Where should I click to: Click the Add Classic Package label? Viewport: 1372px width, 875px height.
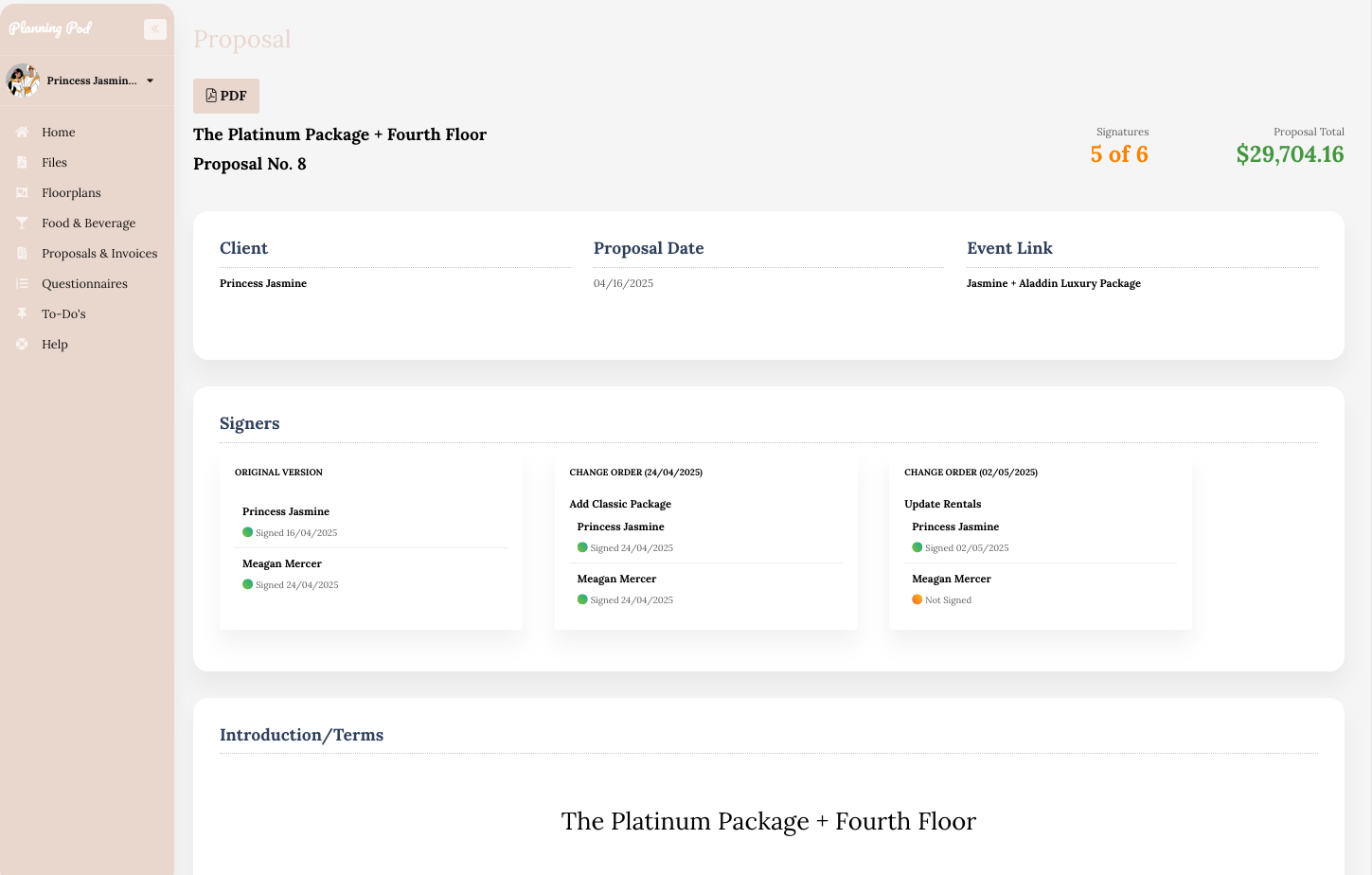pyautogui.click(x=620, y=505)
